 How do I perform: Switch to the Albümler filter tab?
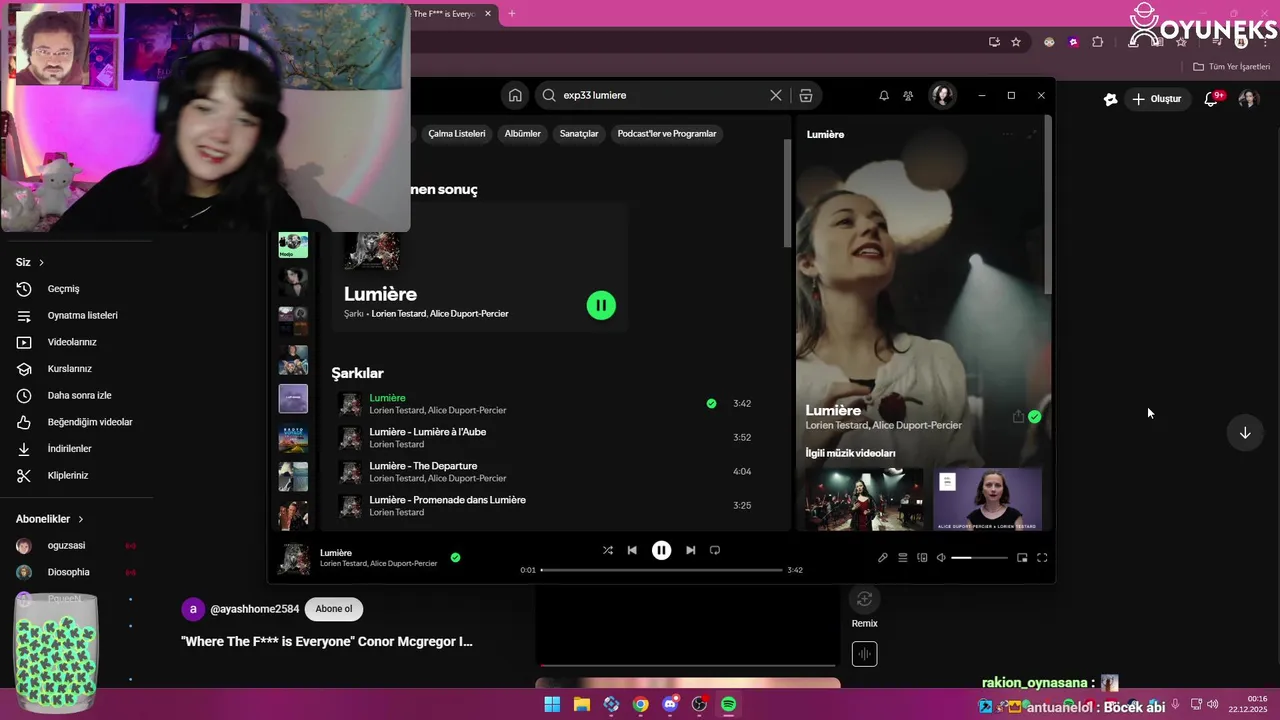tap(522, 134)
